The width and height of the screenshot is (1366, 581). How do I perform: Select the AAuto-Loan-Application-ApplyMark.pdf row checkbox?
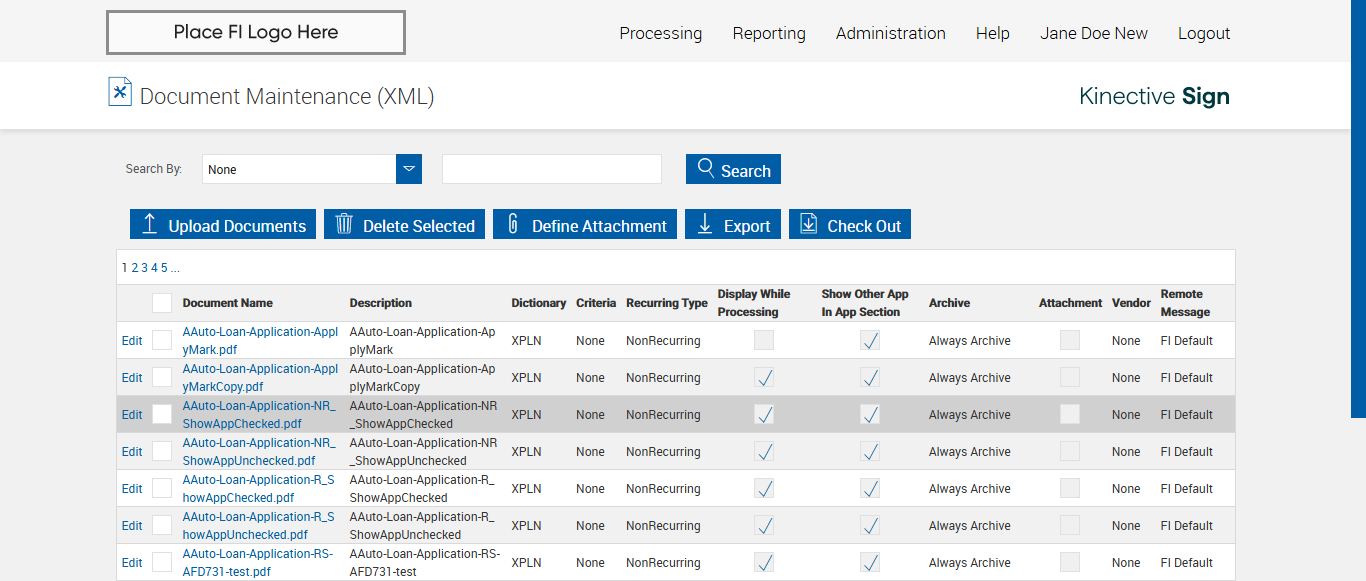click(x=162, y=341)
